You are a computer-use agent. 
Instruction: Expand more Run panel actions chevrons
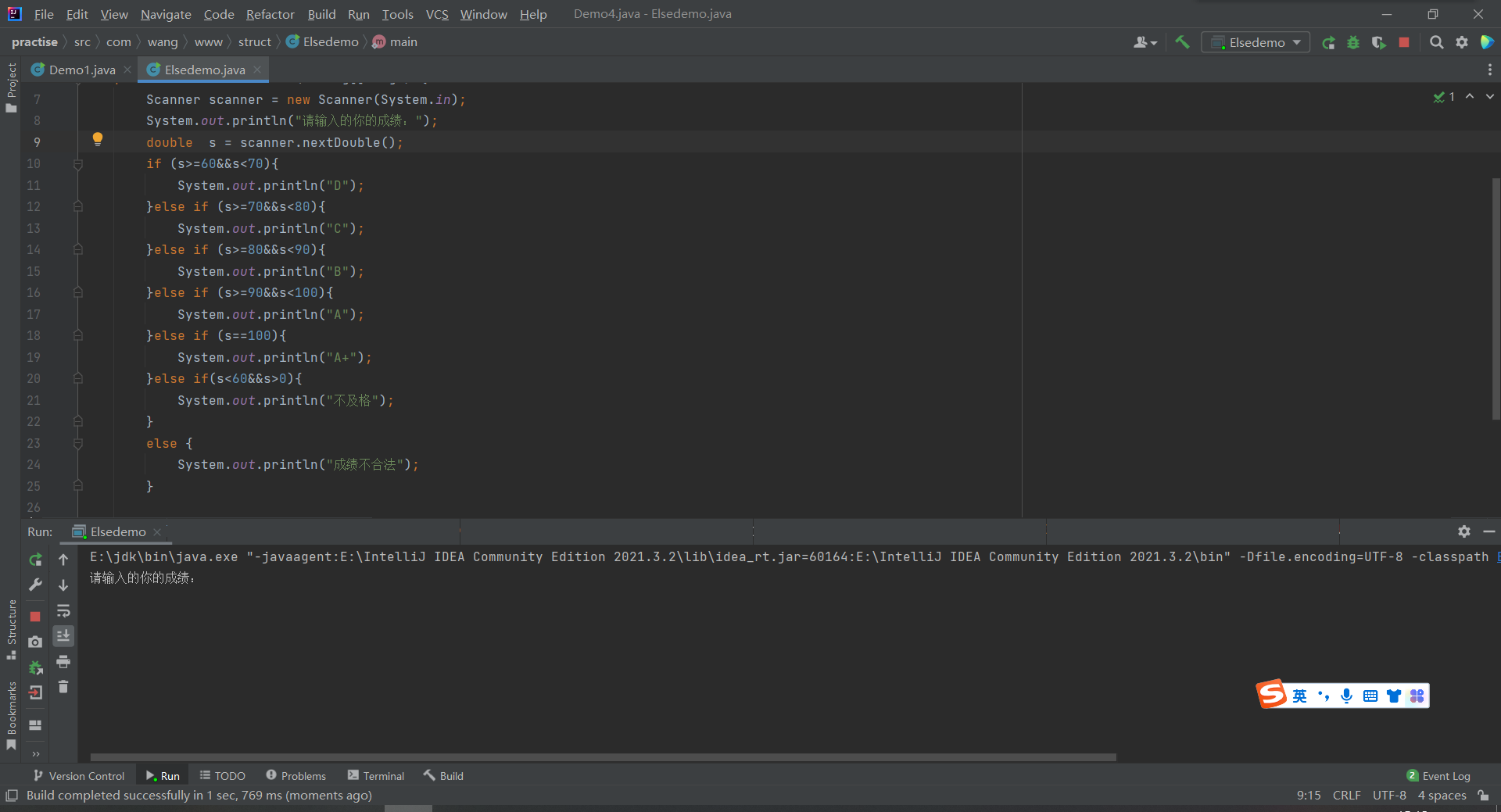[x=35, y=753]
